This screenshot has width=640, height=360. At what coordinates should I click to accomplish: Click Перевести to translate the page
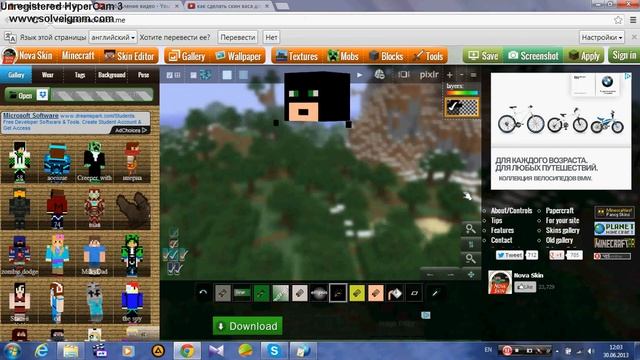[238, 37]
